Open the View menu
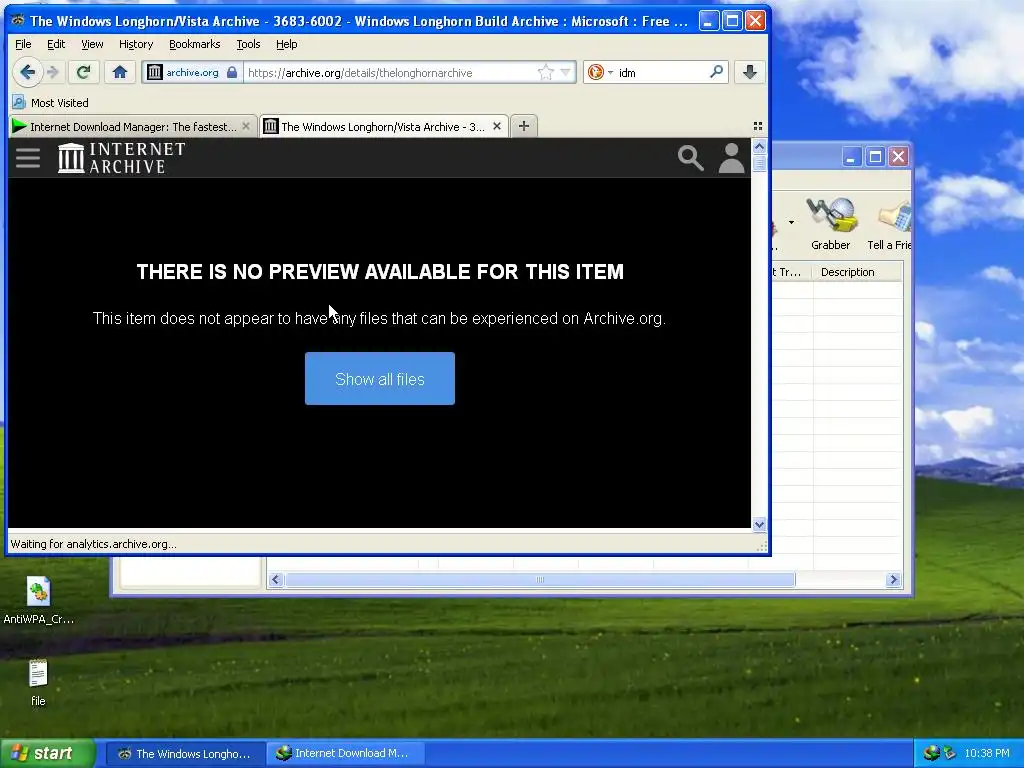 click(92, 44)
